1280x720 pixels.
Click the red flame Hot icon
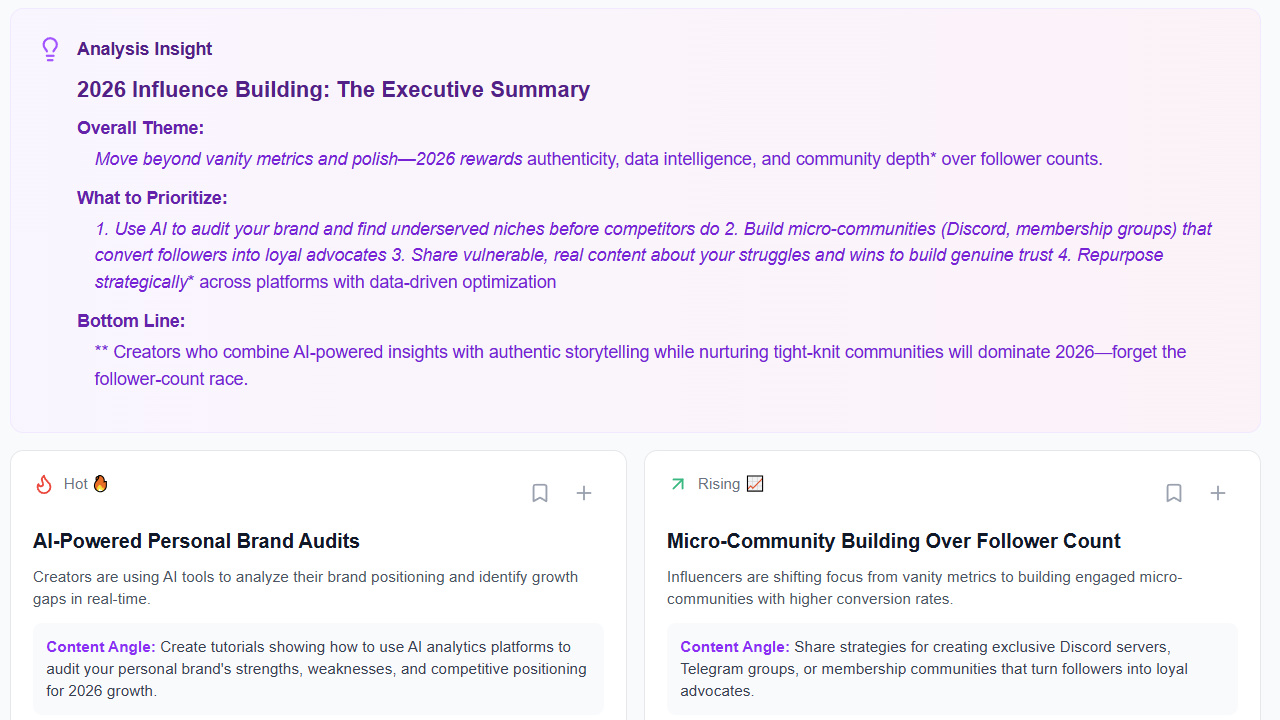coord(44,484)
